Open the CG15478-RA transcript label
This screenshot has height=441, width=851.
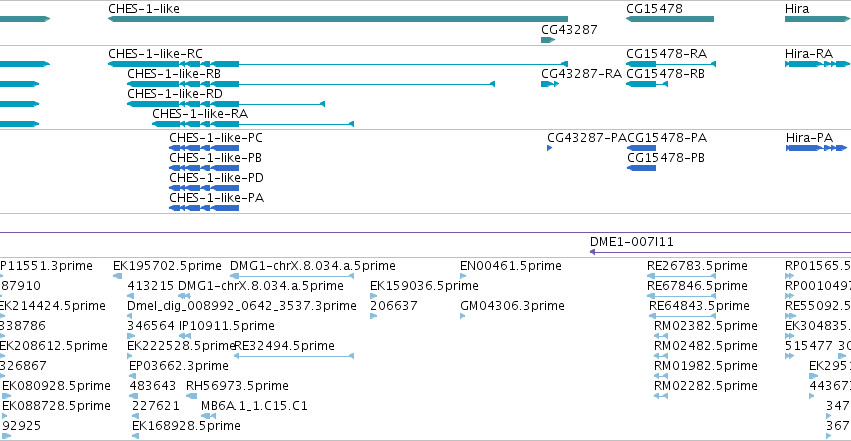click(x=666, y=54)
